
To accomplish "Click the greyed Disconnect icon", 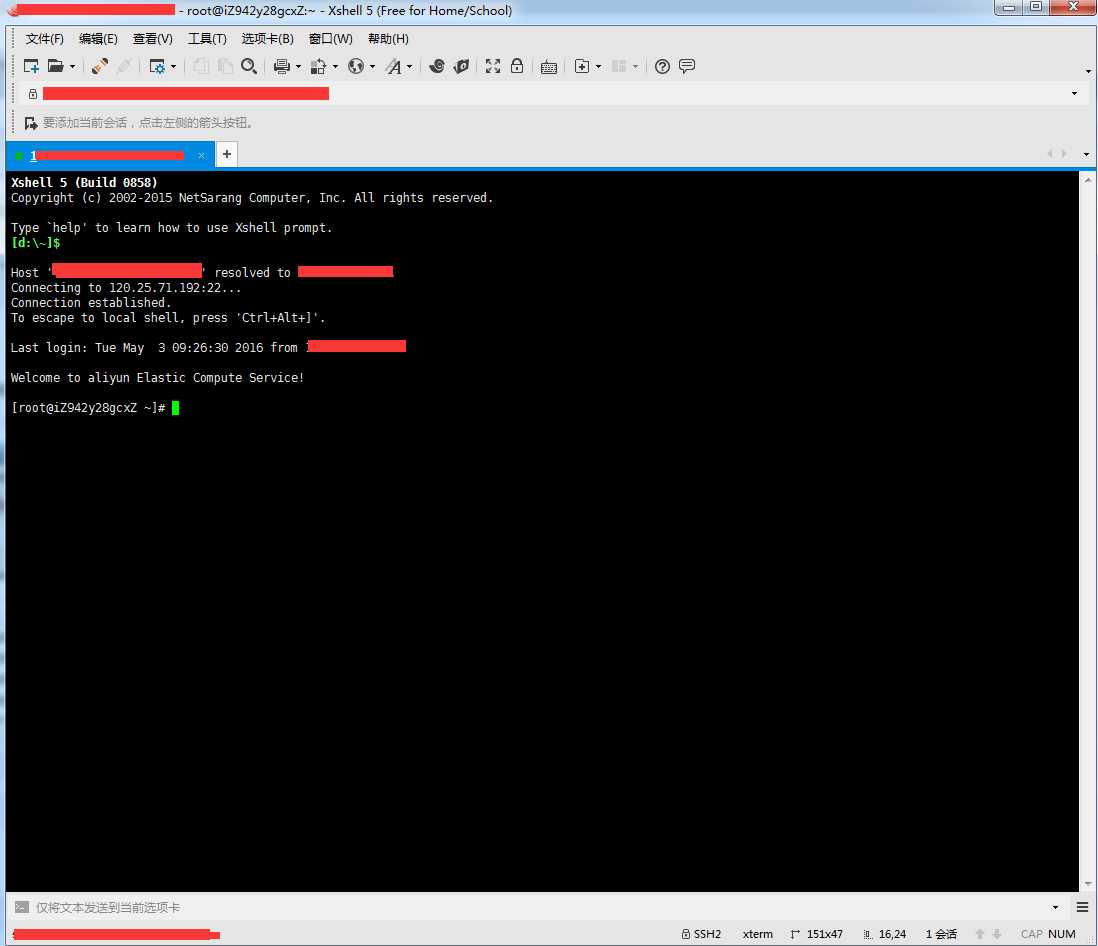I will coord(125,66).
